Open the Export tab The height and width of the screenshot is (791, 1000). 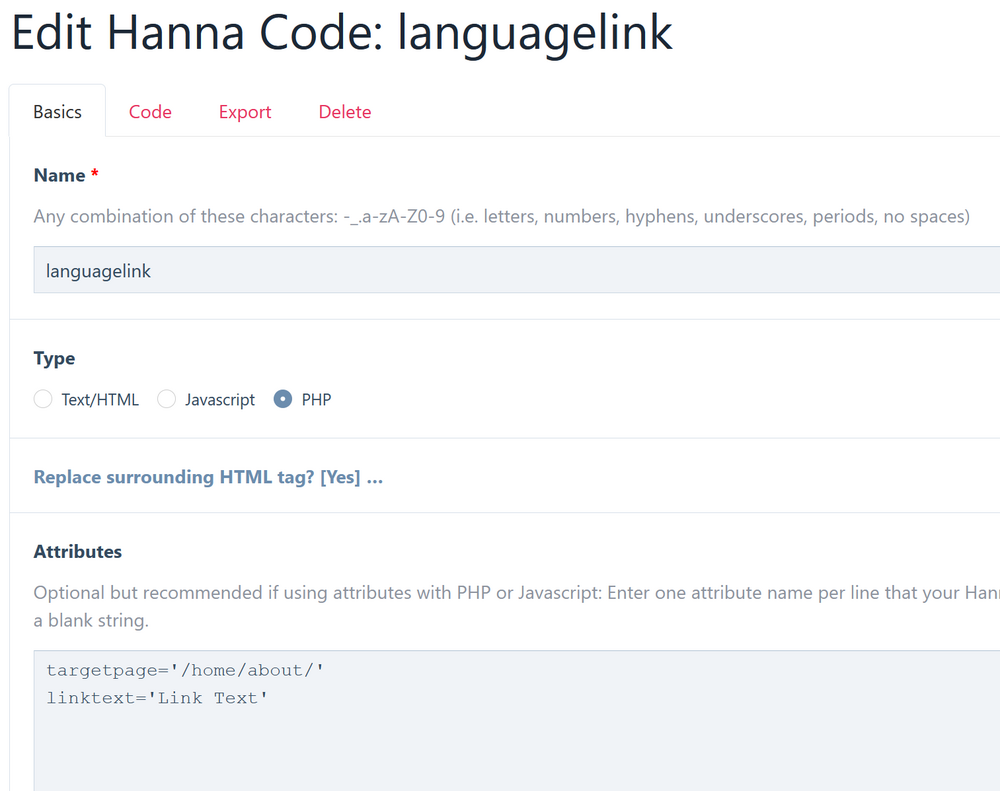pyautogui.click(x=245, y=112)
